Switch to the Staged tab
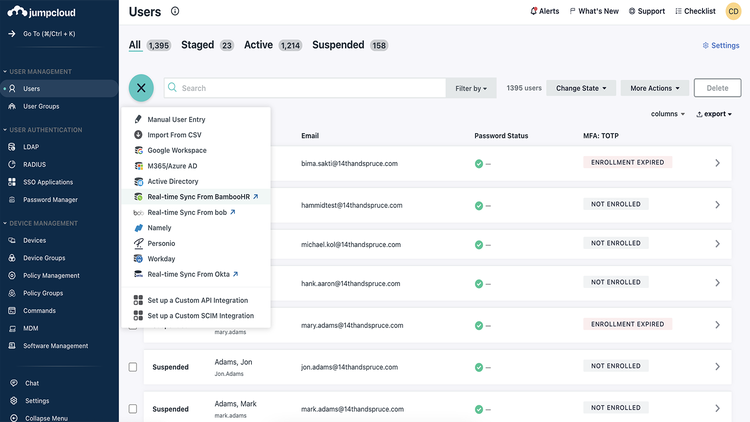 click(207, 45)
